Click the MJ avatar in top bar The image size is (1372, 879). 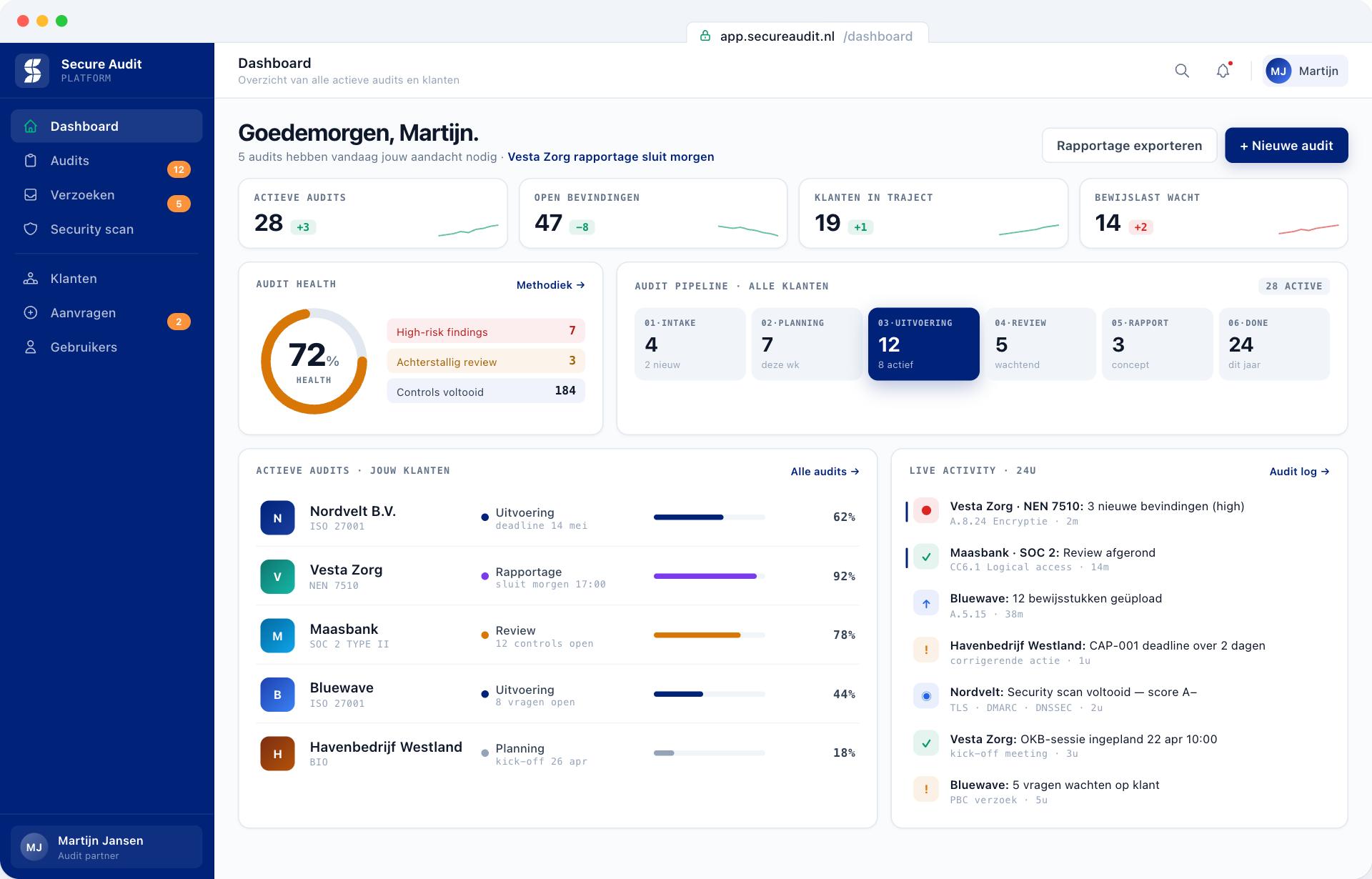click(1278, 71)
